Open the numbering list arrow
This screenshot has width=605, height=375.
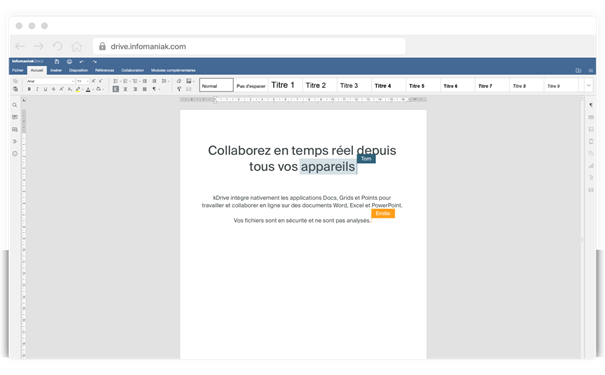click(130, 81)
